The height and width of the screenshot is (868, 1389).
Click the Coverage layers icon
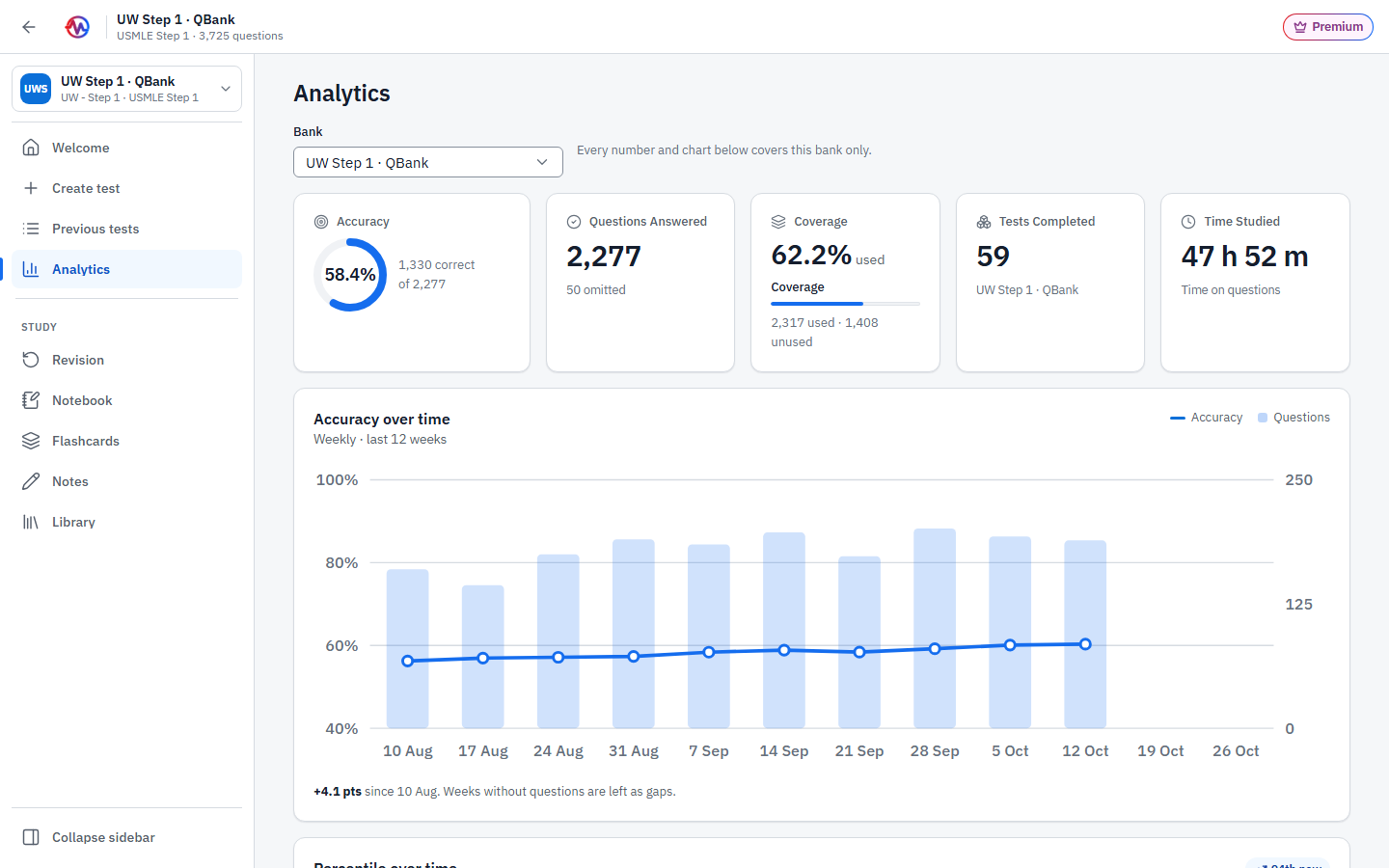[x=778, y=222]
